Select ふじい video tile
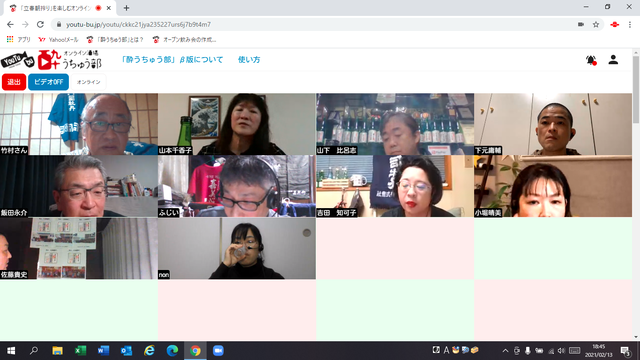 point(237,186)
